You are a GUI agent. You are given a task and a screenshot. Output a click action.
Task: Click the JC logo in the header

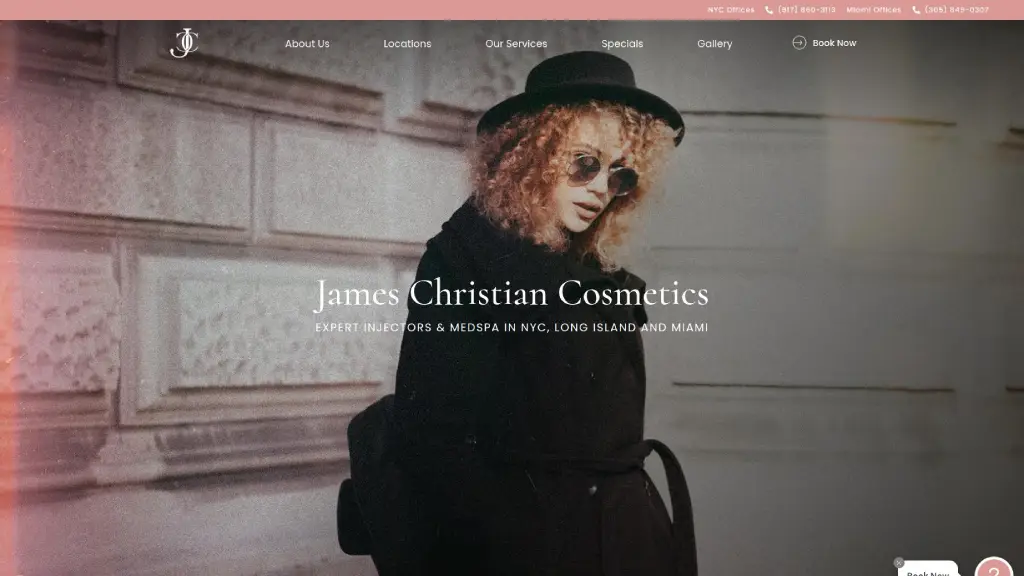click(184, 43)
